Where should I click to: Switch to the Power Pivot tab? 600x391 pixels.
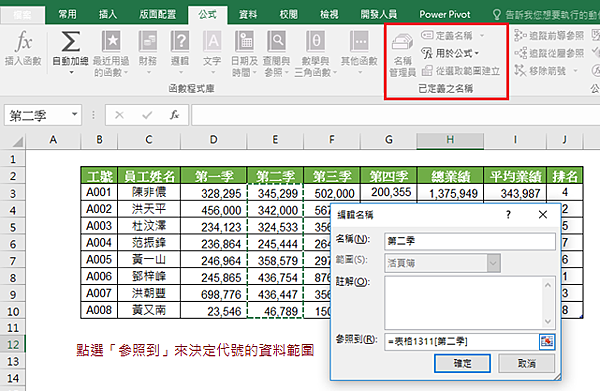[445, 15]
